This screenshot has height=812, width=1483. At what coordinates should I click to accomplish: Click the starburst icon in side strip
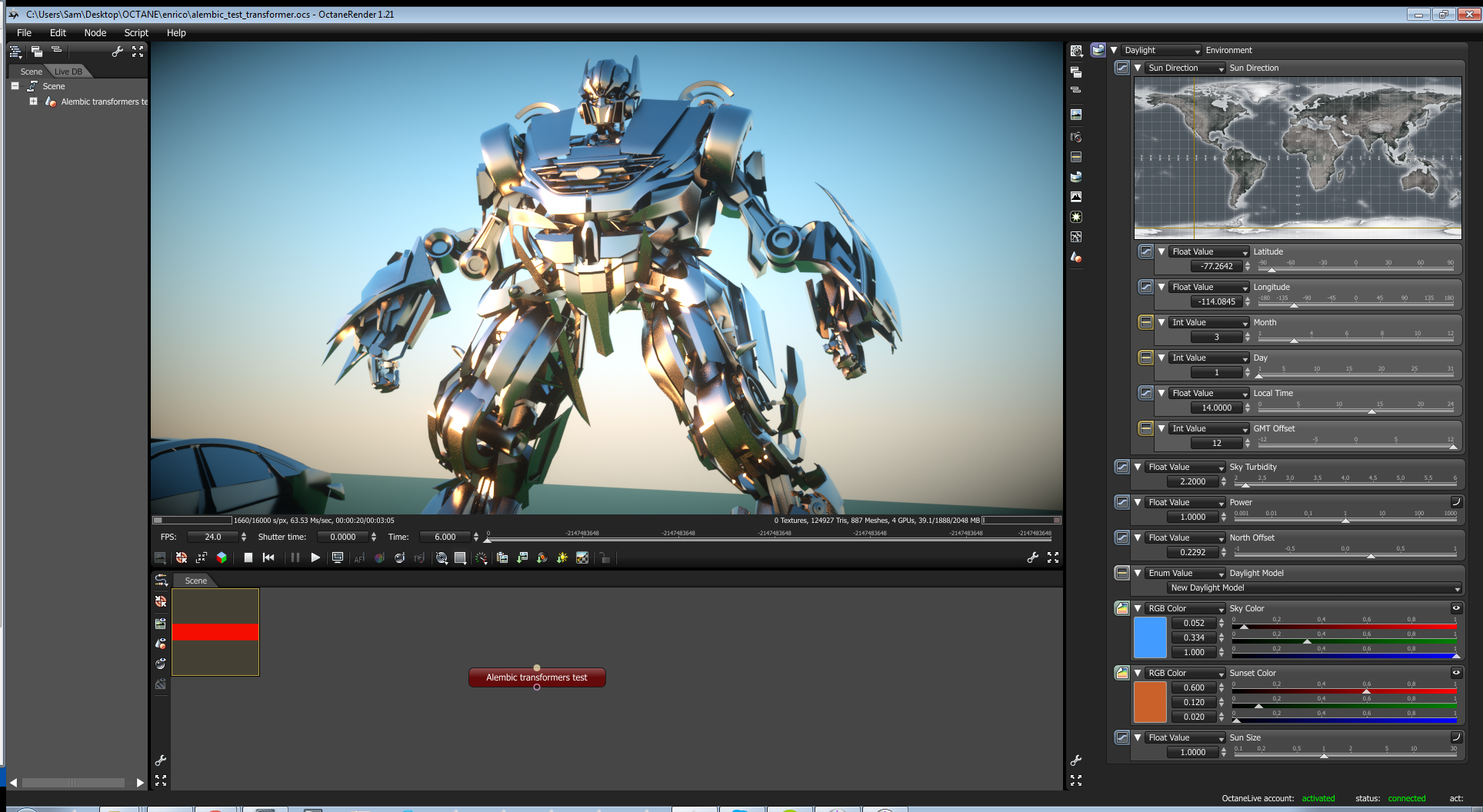pyautogui.click(x=1076, y=217)
